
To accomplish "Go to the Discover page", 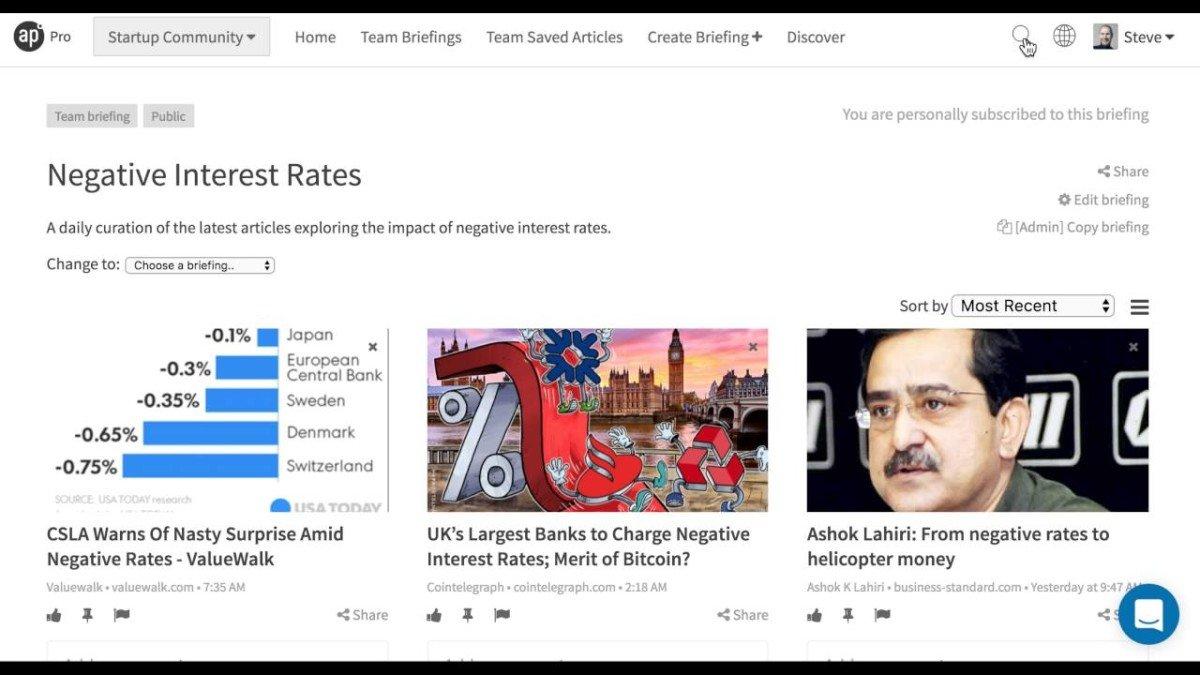I will [x=816, y=37].
